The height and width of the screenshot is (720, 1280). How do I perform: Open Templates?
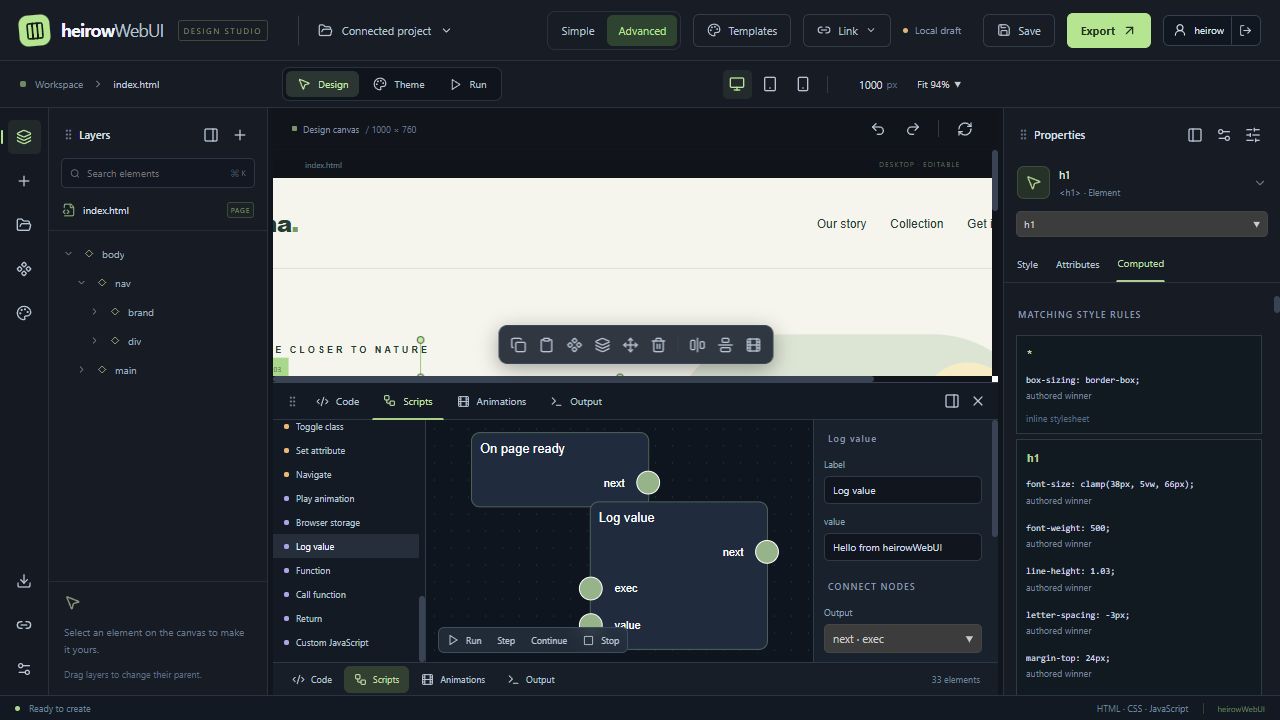click(x=741, y=31)
